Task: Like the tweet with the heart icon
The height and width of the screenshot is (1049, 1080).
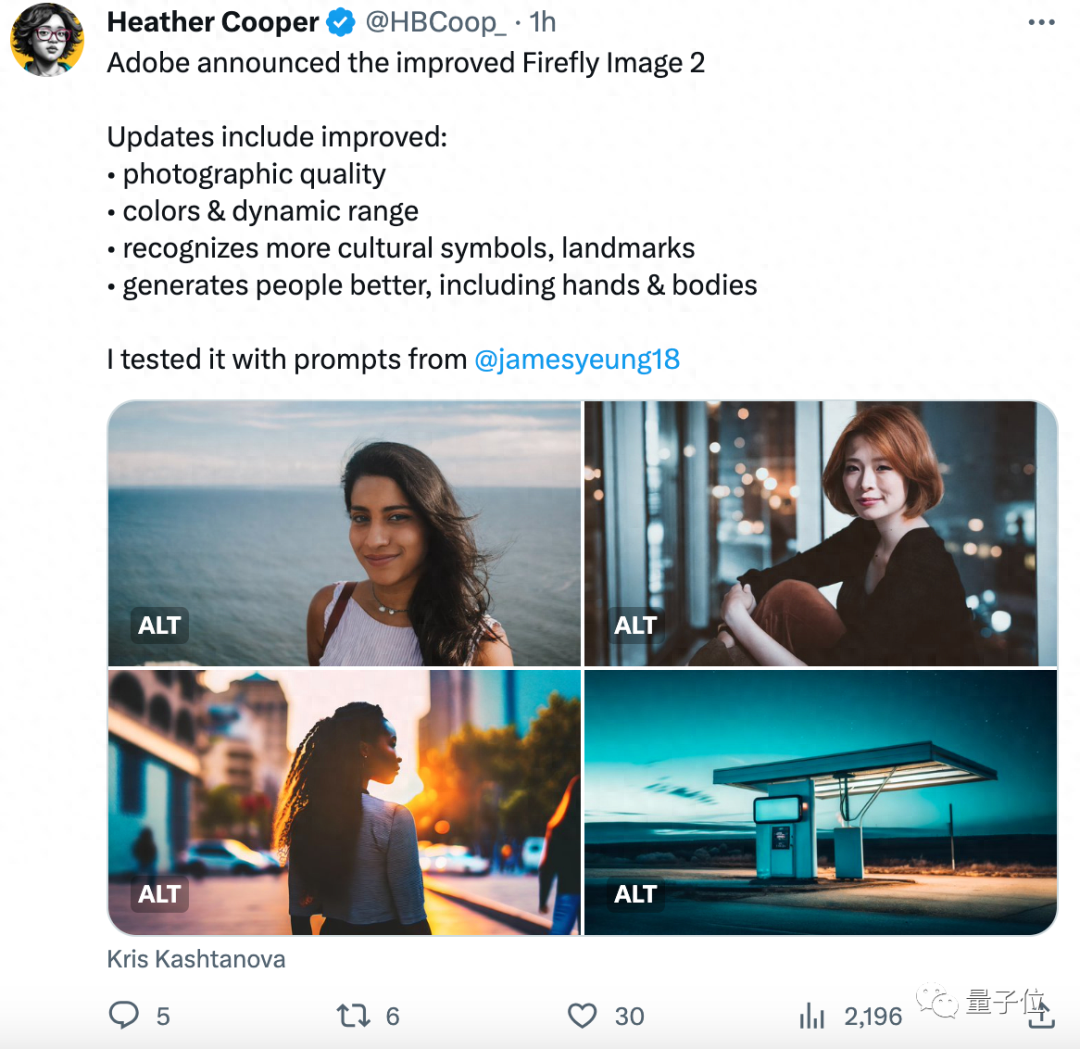Action: click(x=582, y=1016)
